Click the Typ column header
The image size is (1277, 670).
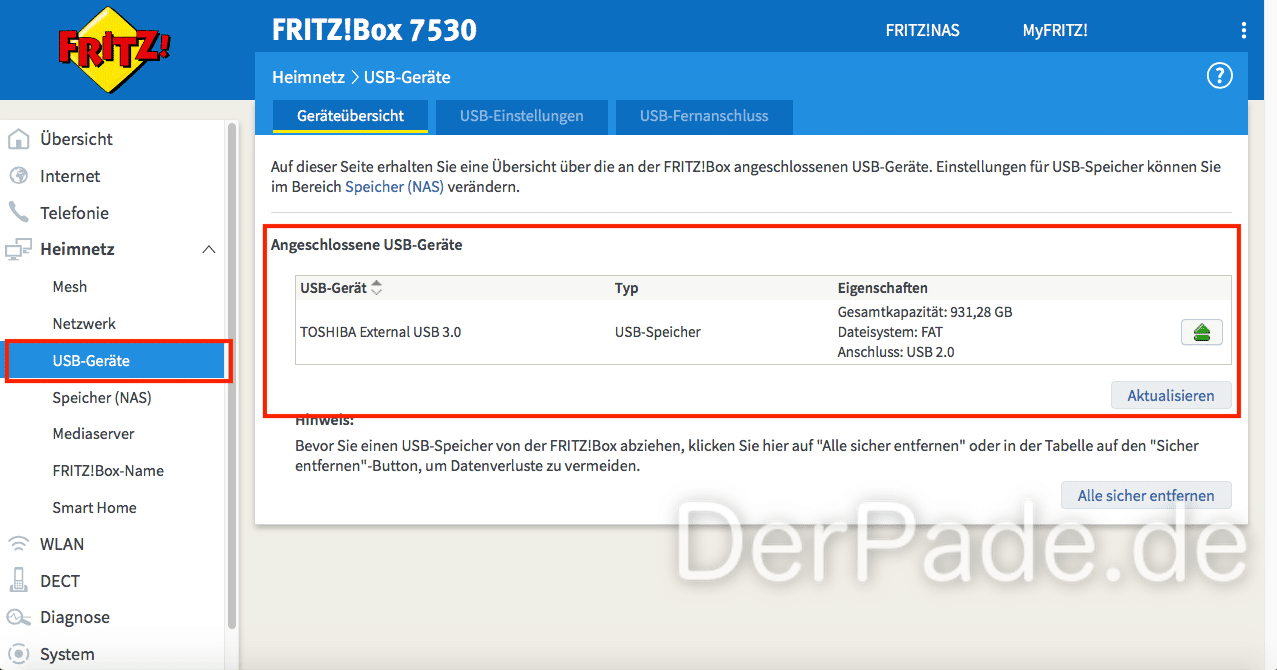click(x=626, y=288)
